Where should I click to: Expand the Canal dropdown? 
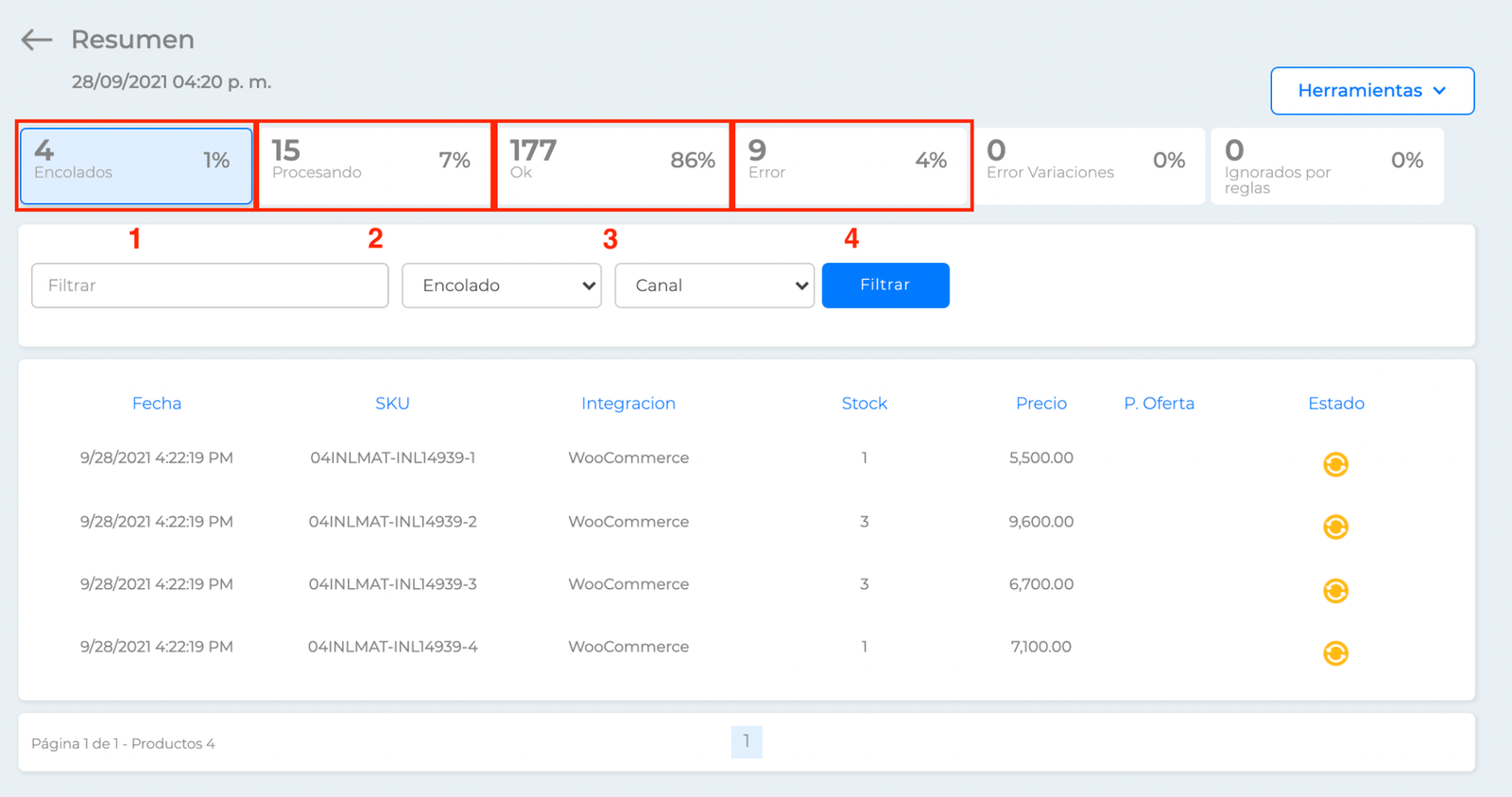[714, 286]
